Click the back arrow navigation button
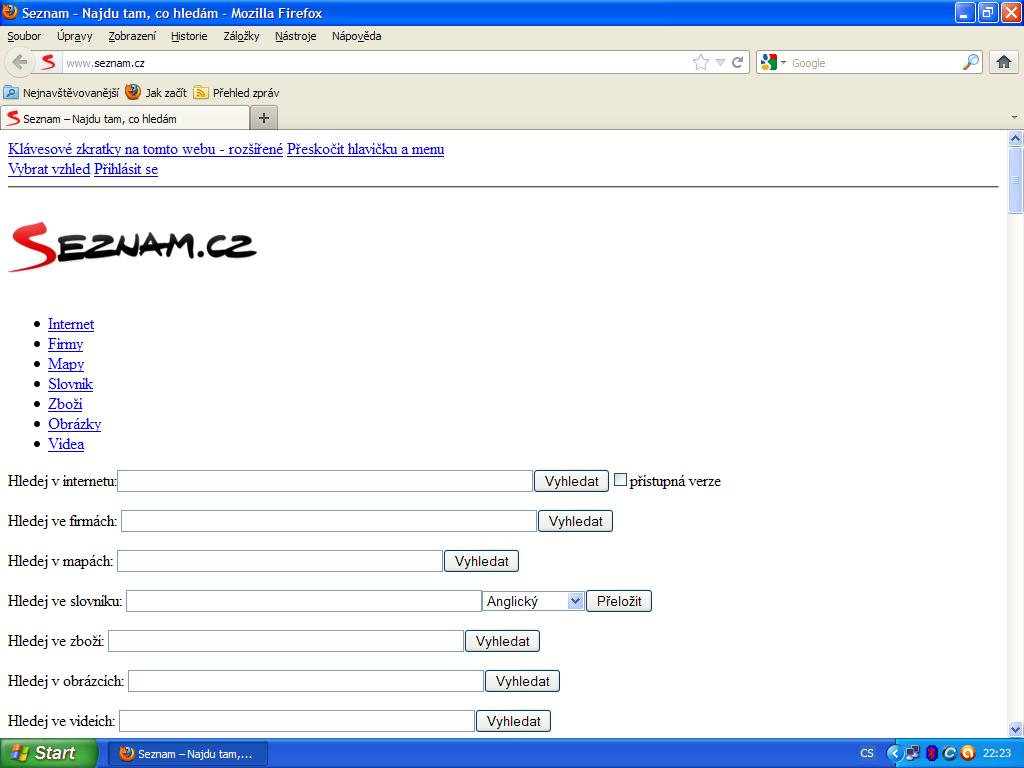 point(20,63)
